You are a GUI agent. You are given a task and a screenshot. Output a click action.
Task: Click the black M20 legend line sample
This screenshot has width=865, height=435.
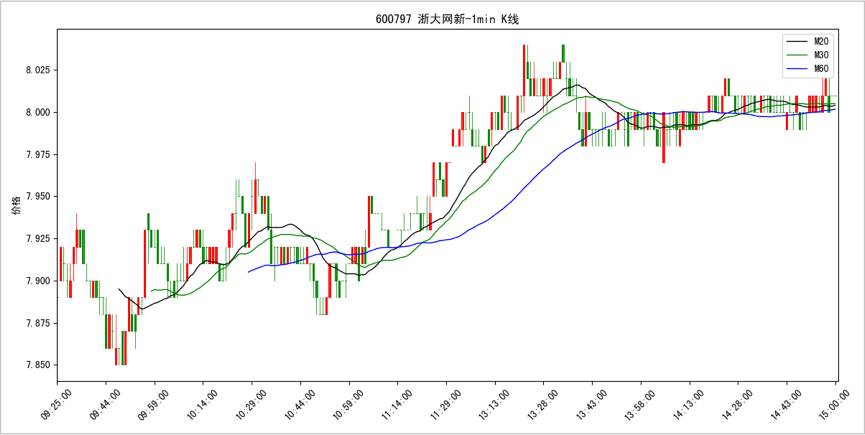click(797, 41)
